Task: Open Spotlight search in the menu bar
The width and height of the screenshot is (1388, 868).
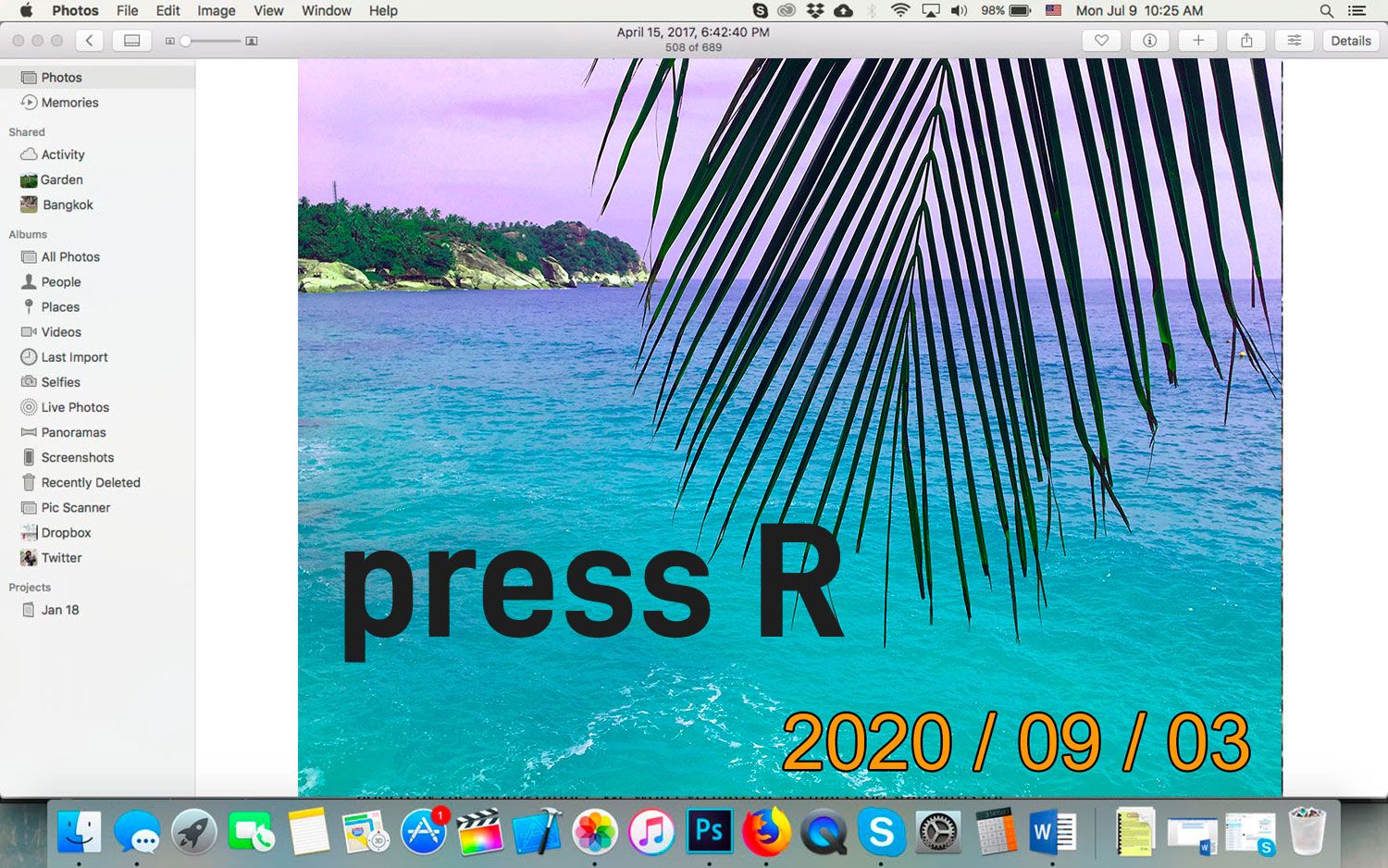Action: (x=1327, y=10)
